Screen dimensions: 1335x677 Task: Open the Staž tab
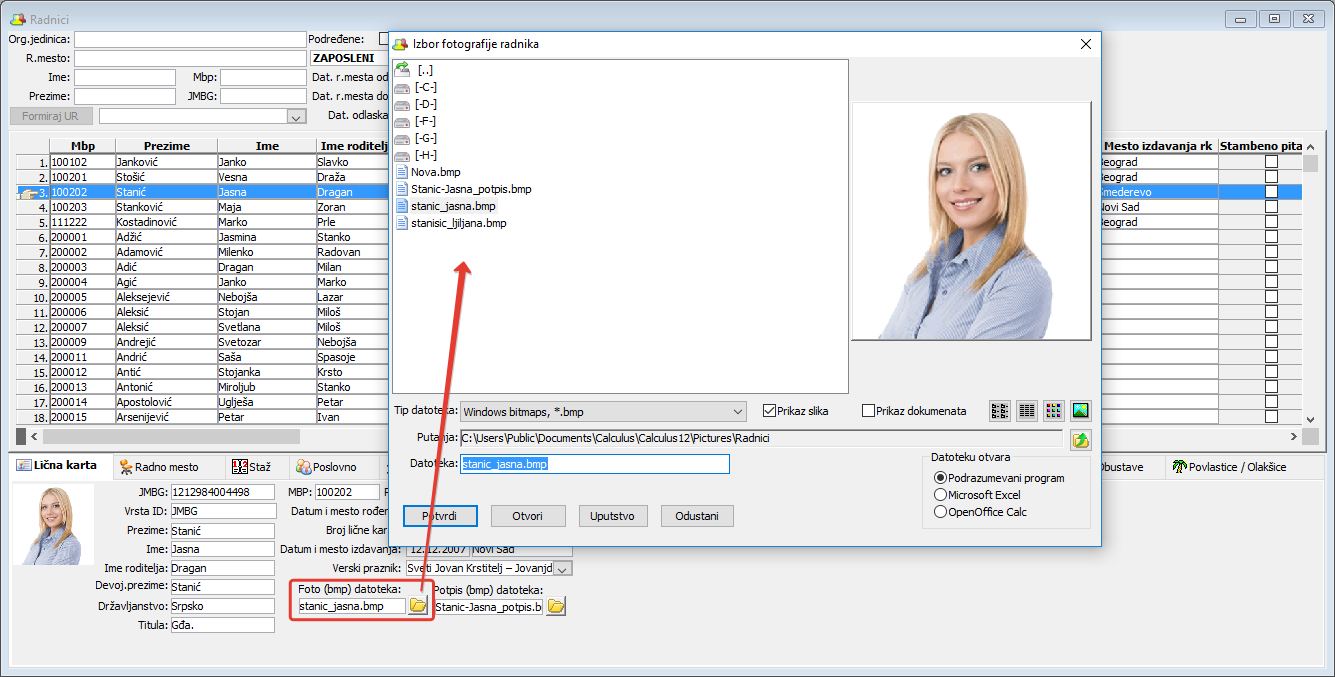coord(252,467)
